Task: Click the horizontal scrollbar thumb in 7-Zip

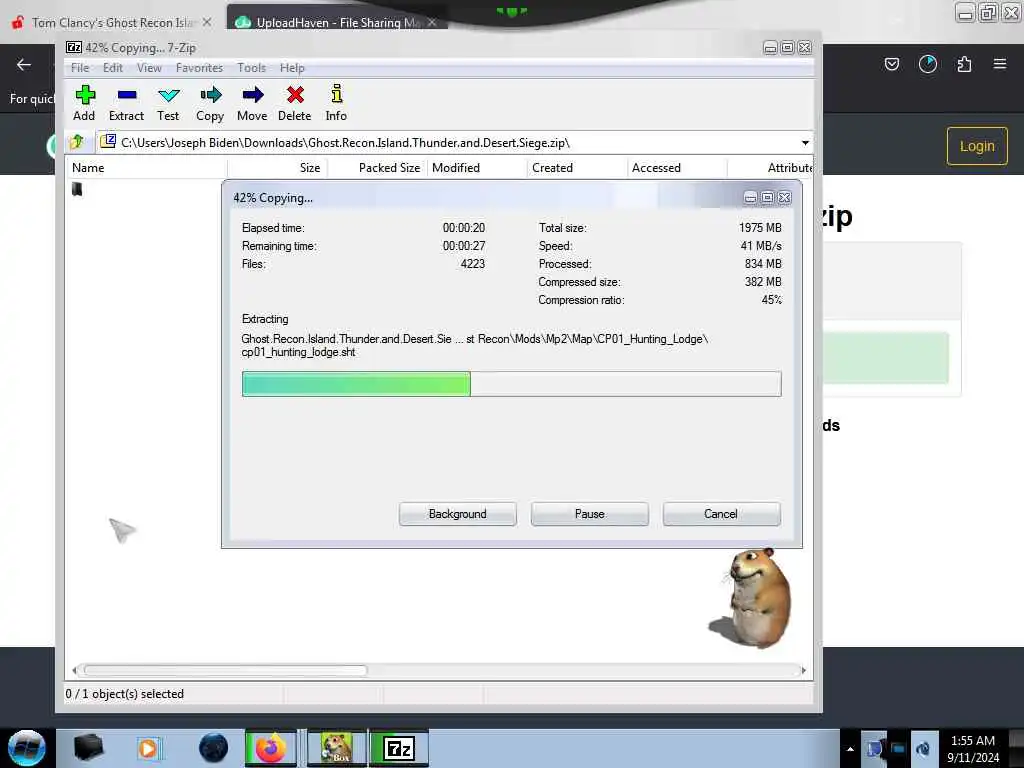Action: [225, 670]
